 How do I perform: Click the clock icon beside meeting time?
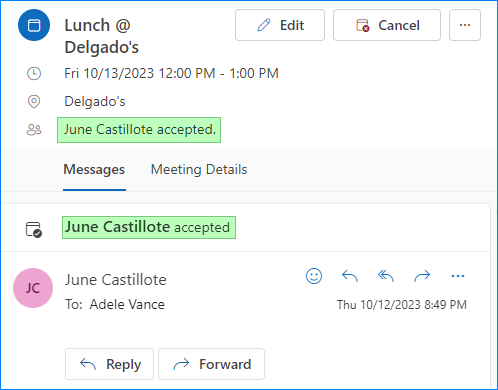34,73
